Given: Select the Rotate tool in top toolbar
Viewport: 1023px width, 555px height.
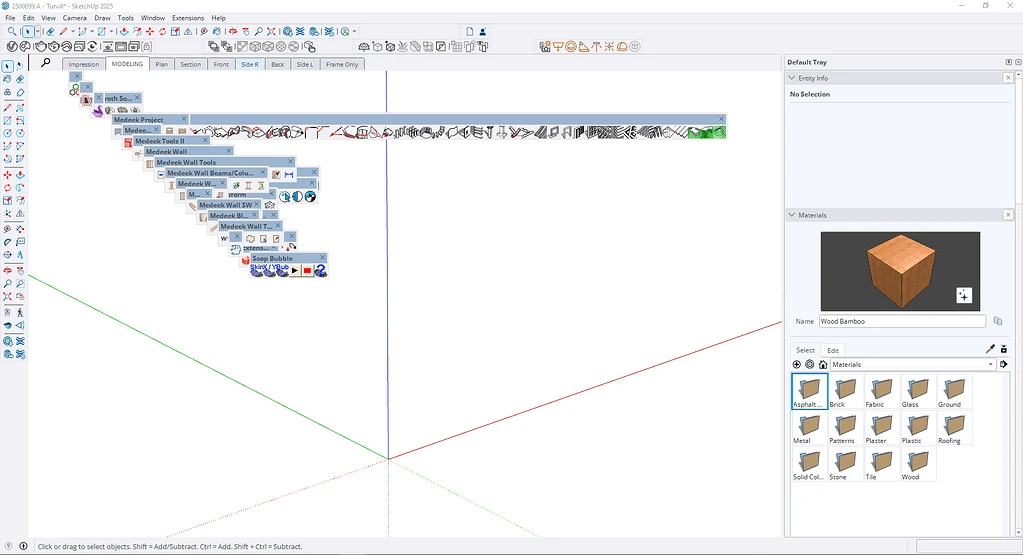Looking at the screenshot, I should 162,31.
